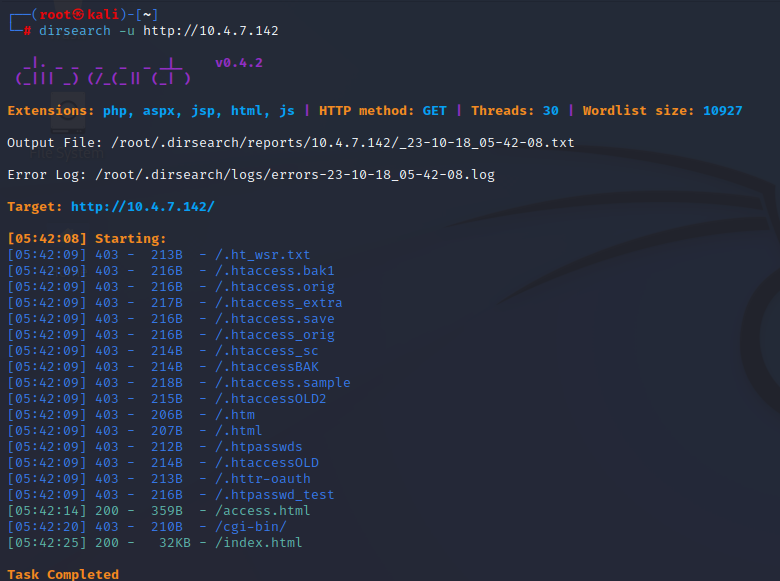The width and height of the screenshot is (780, 581).
Task: Click the /.htm result
Action: click(235, 414)
